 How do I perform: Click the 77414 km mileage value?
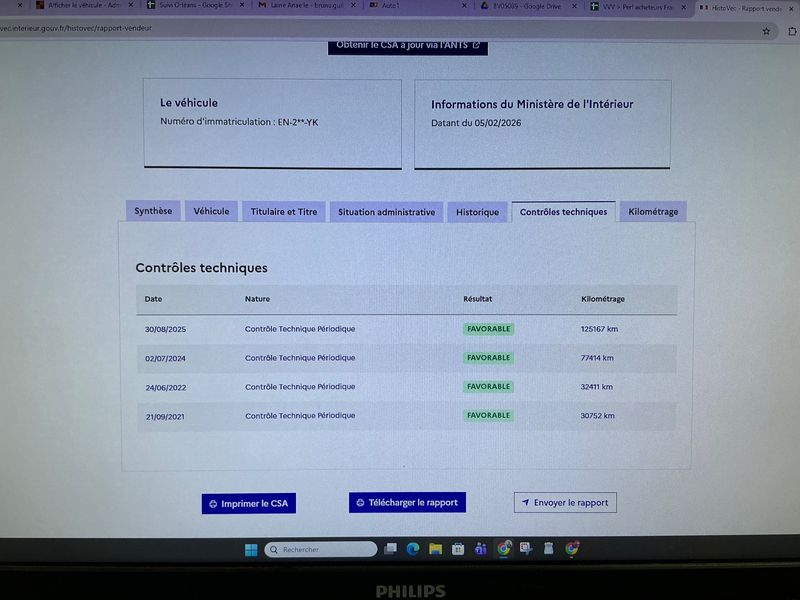tap(597, 358)
